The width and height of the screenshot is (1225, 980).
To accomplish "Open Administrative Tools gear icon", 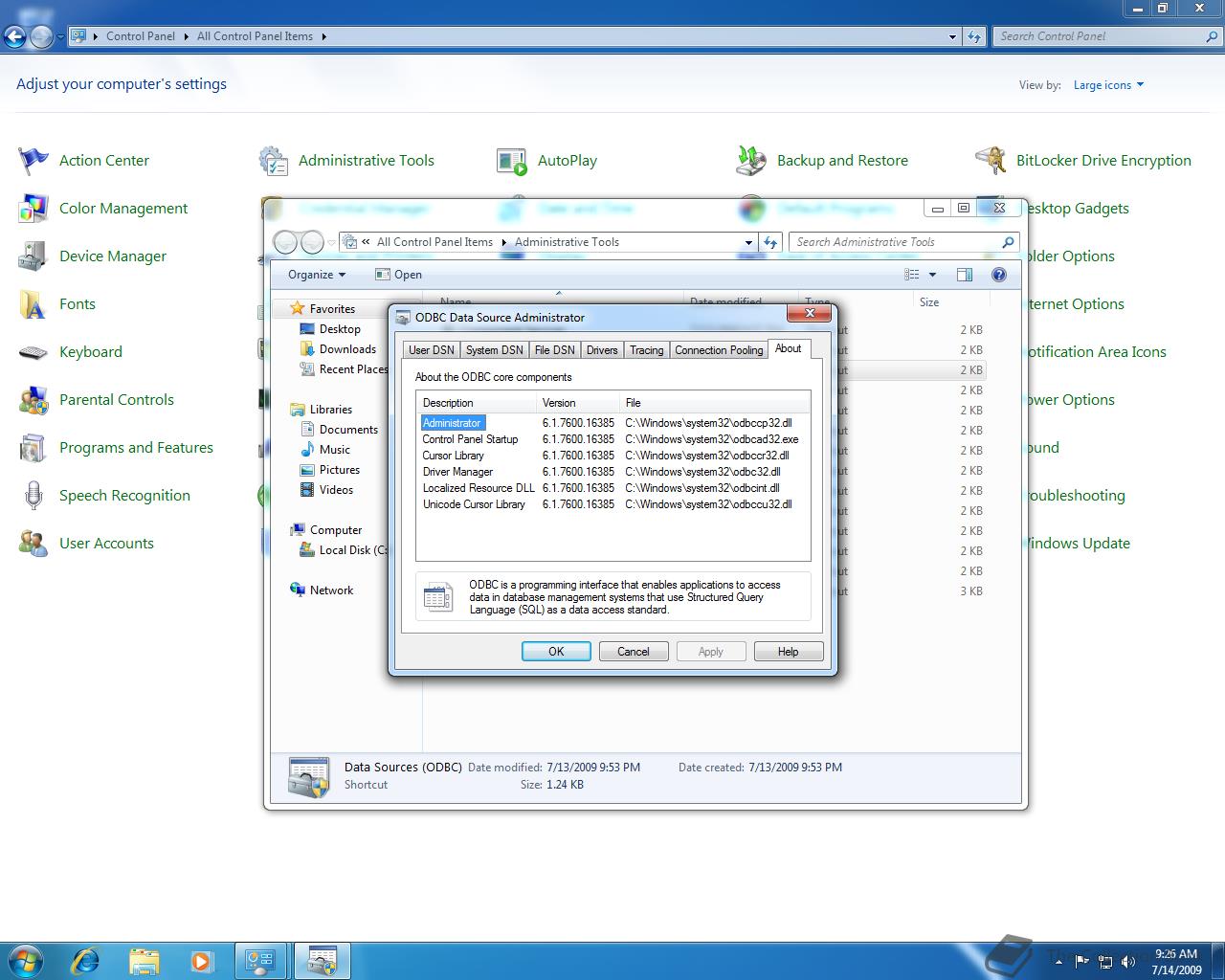I will point(274,161).
